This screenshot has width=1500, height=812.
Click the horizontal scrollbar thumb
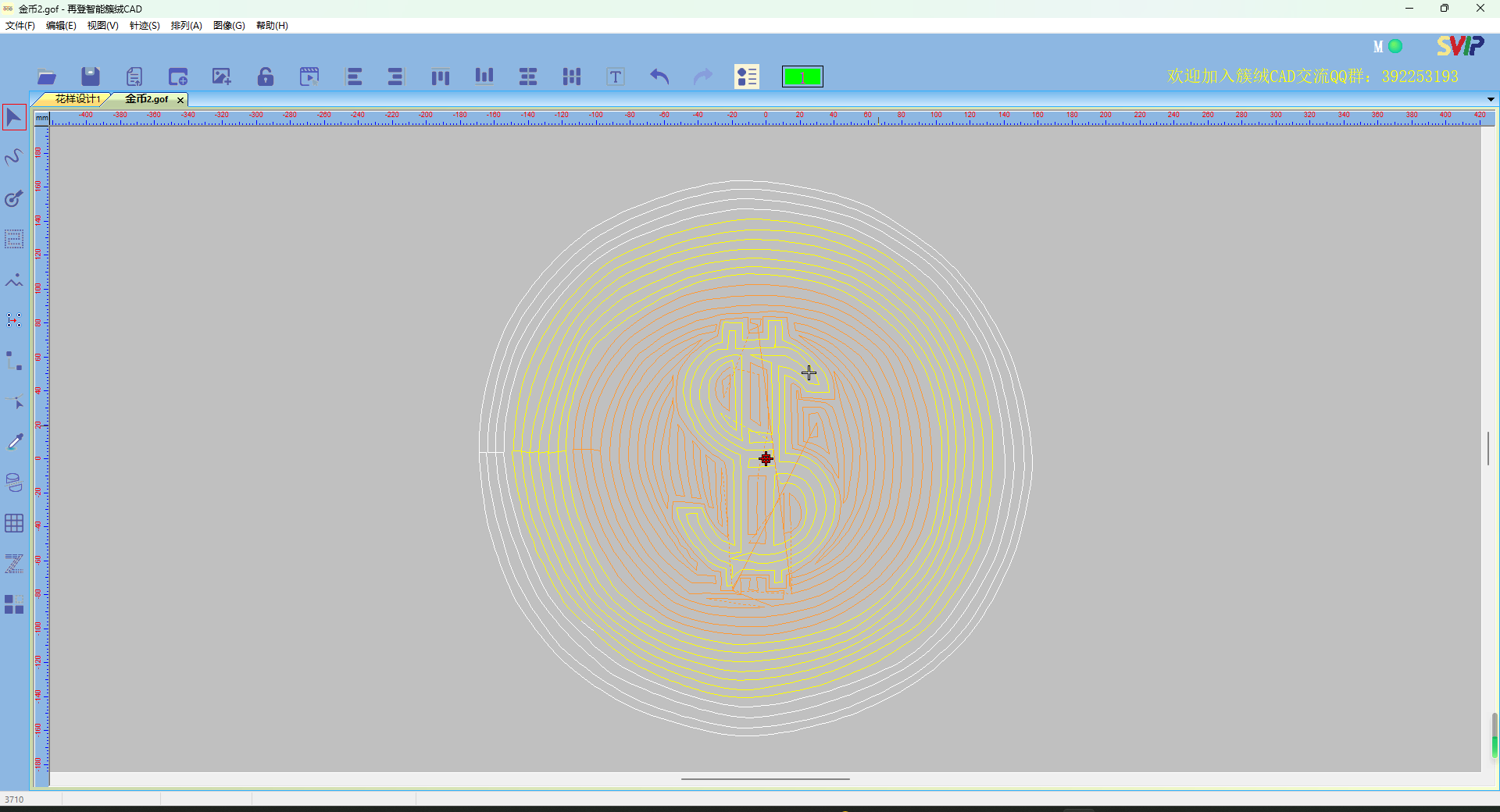pyautogui.click(x=765, y=778)
